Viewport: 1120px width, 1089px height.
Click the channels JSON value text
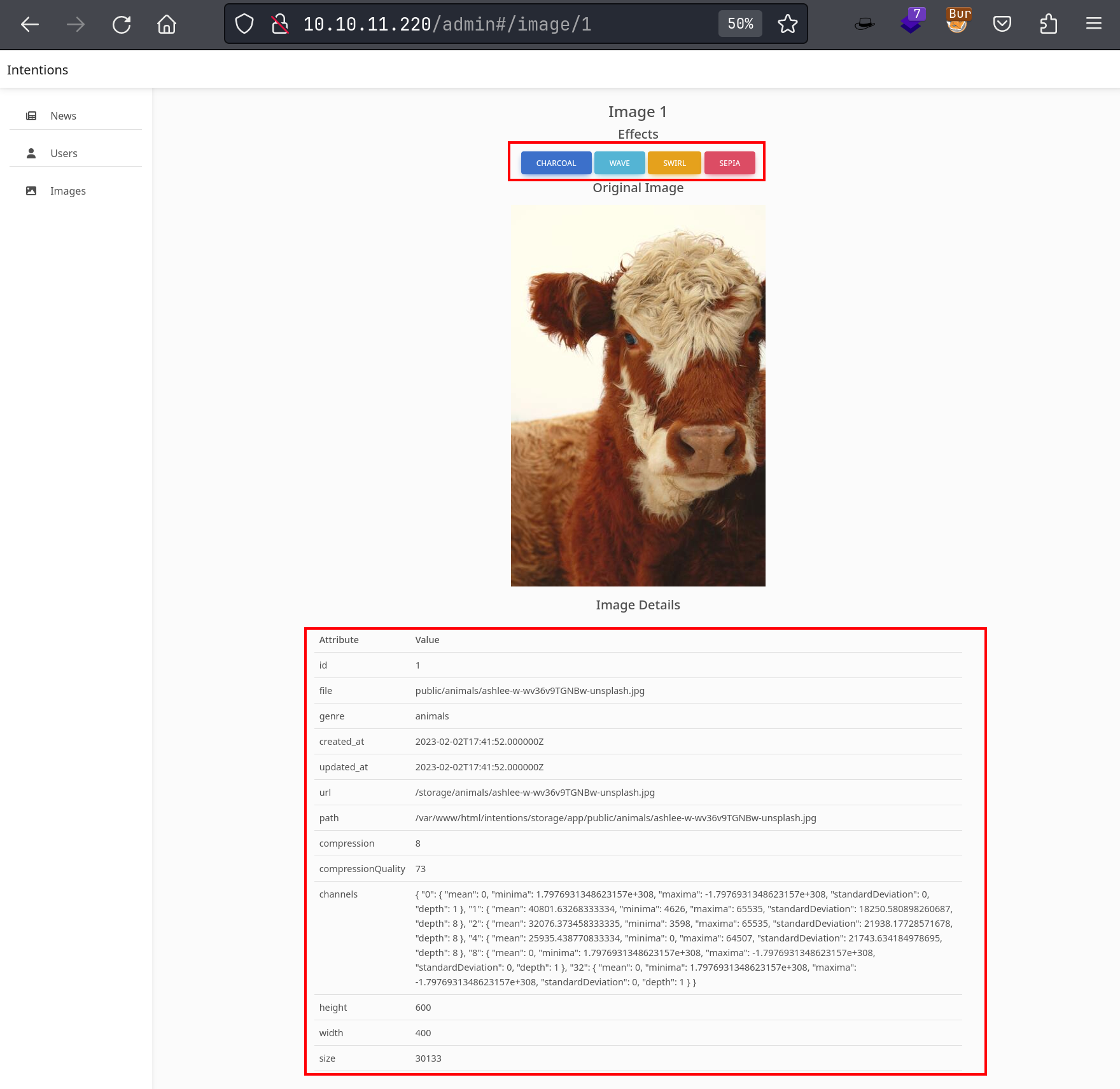pyautogui.click(x=684, y=938)
